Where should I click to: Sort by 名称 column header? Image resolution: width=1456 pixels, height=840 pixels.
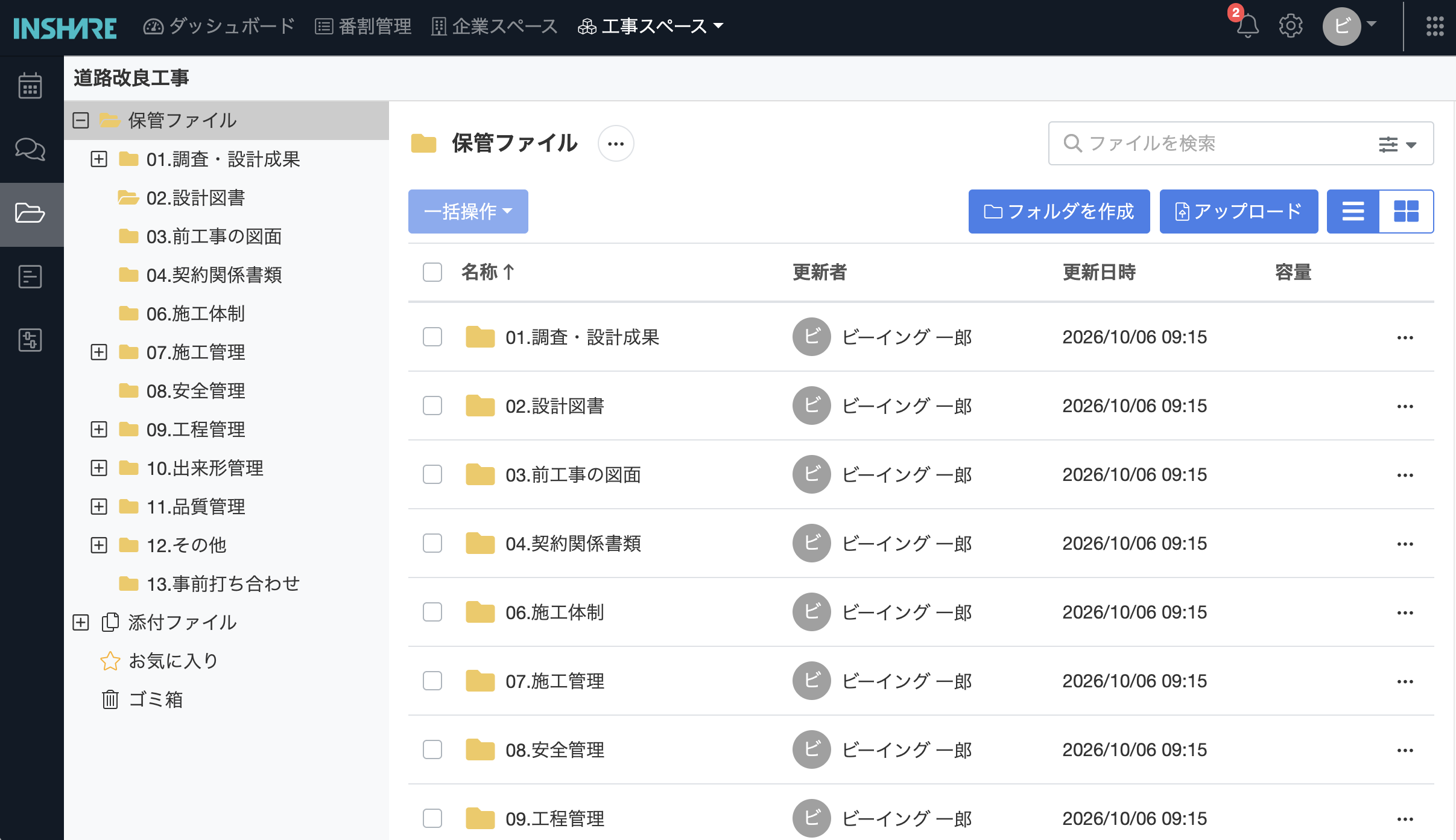pos(488,272)
